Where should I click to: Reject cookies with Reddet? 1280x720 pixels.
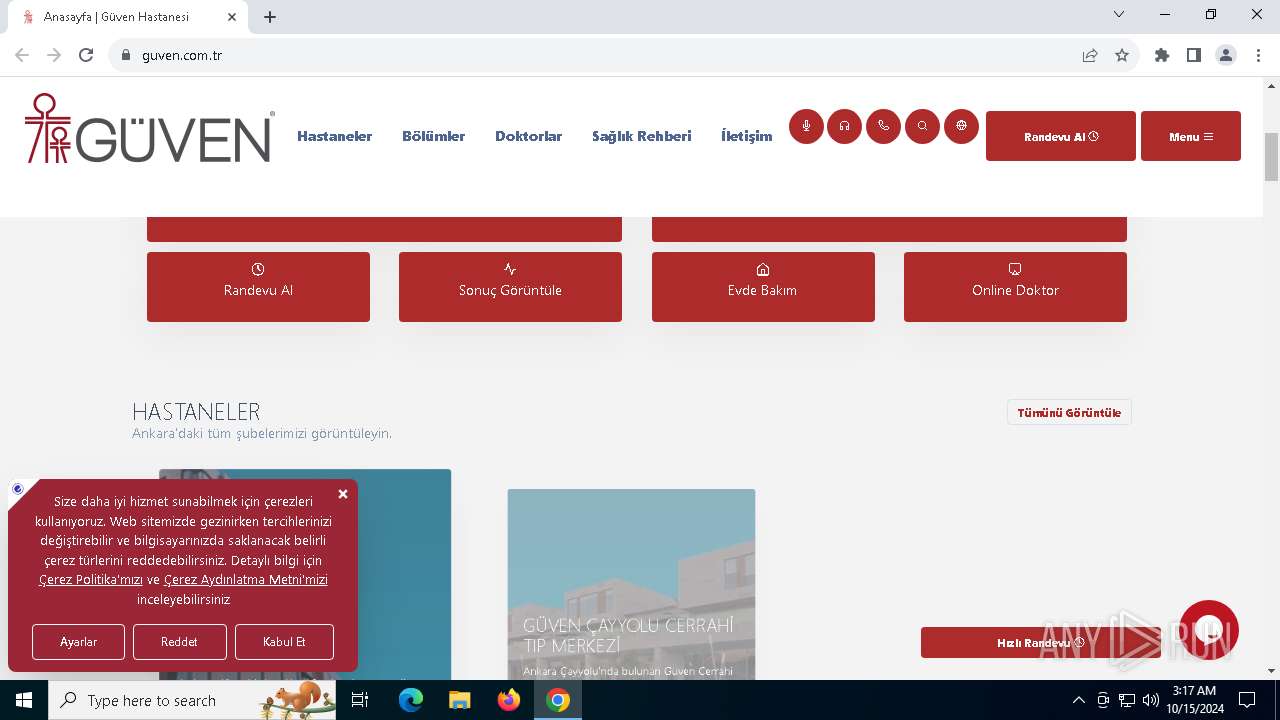click(x=179, y=642)
